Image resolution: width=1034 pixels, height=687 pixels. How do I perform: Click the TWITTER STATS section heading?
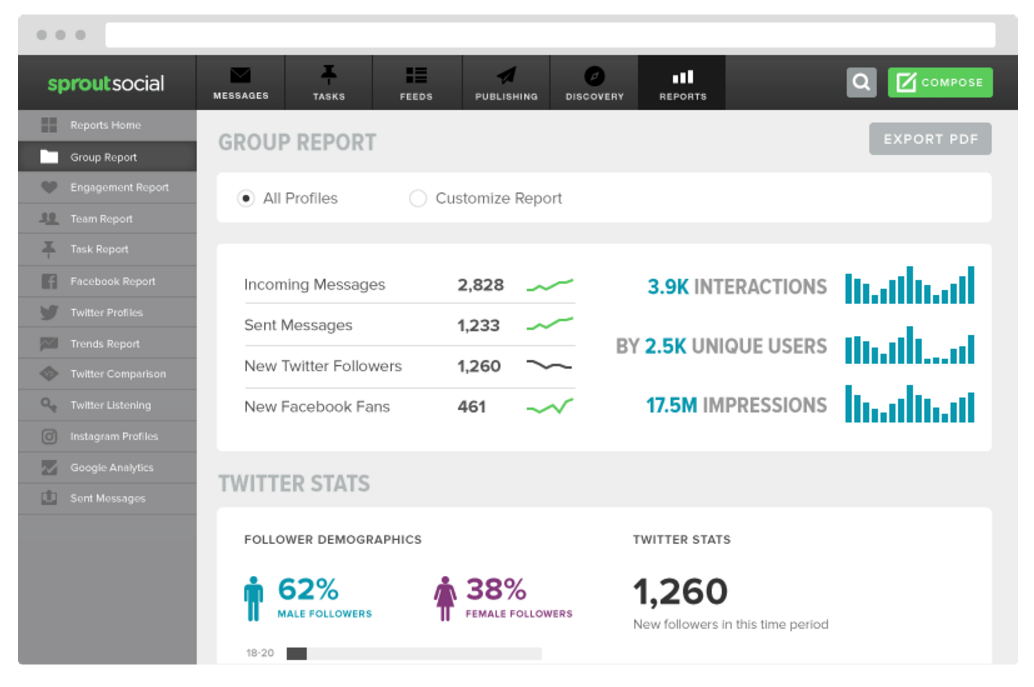tap(293, 484)
